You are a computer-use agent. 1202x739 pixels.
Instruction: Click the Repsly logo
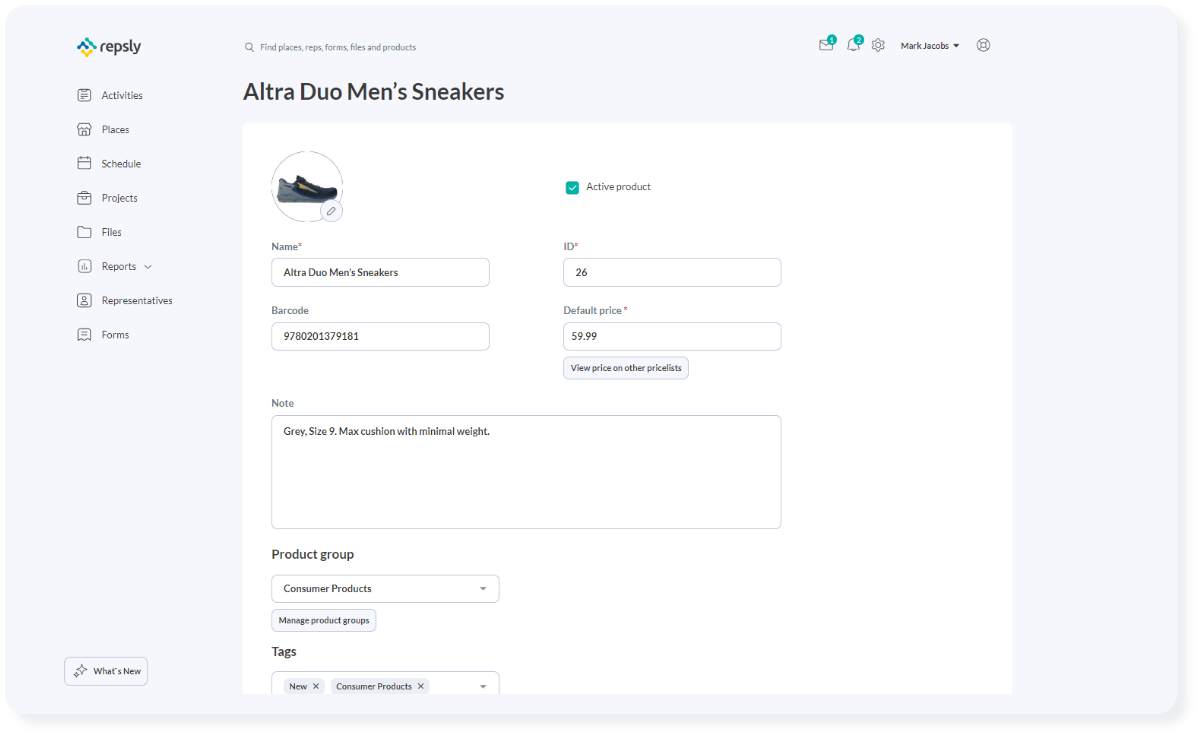click(109, 46)
